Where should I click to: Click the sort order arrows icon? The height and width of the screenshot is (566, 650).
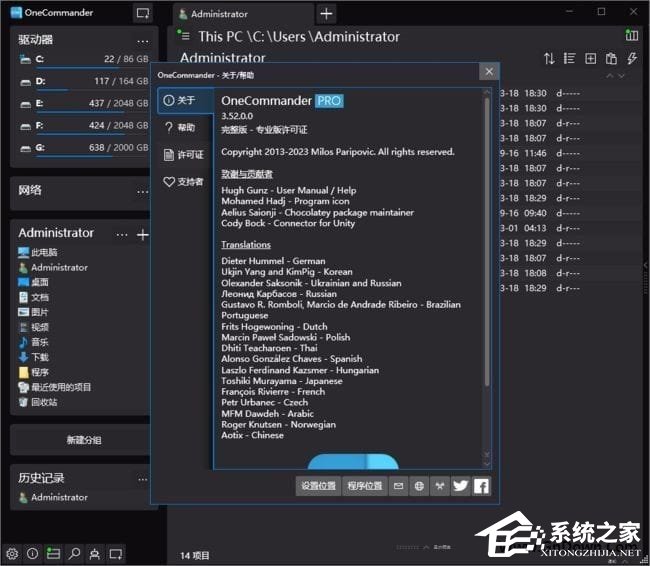[549, 58]
